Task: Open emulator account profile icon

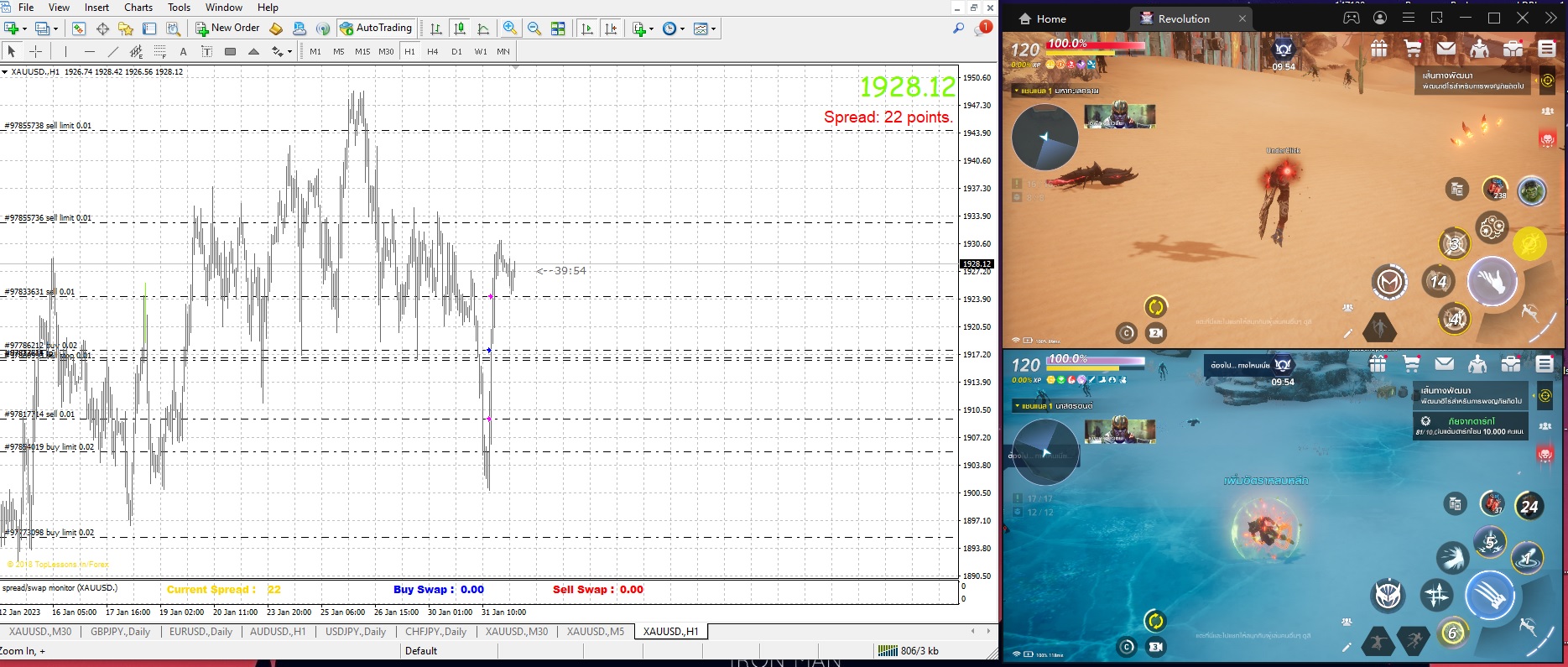Action: [x=1380, y=18]
